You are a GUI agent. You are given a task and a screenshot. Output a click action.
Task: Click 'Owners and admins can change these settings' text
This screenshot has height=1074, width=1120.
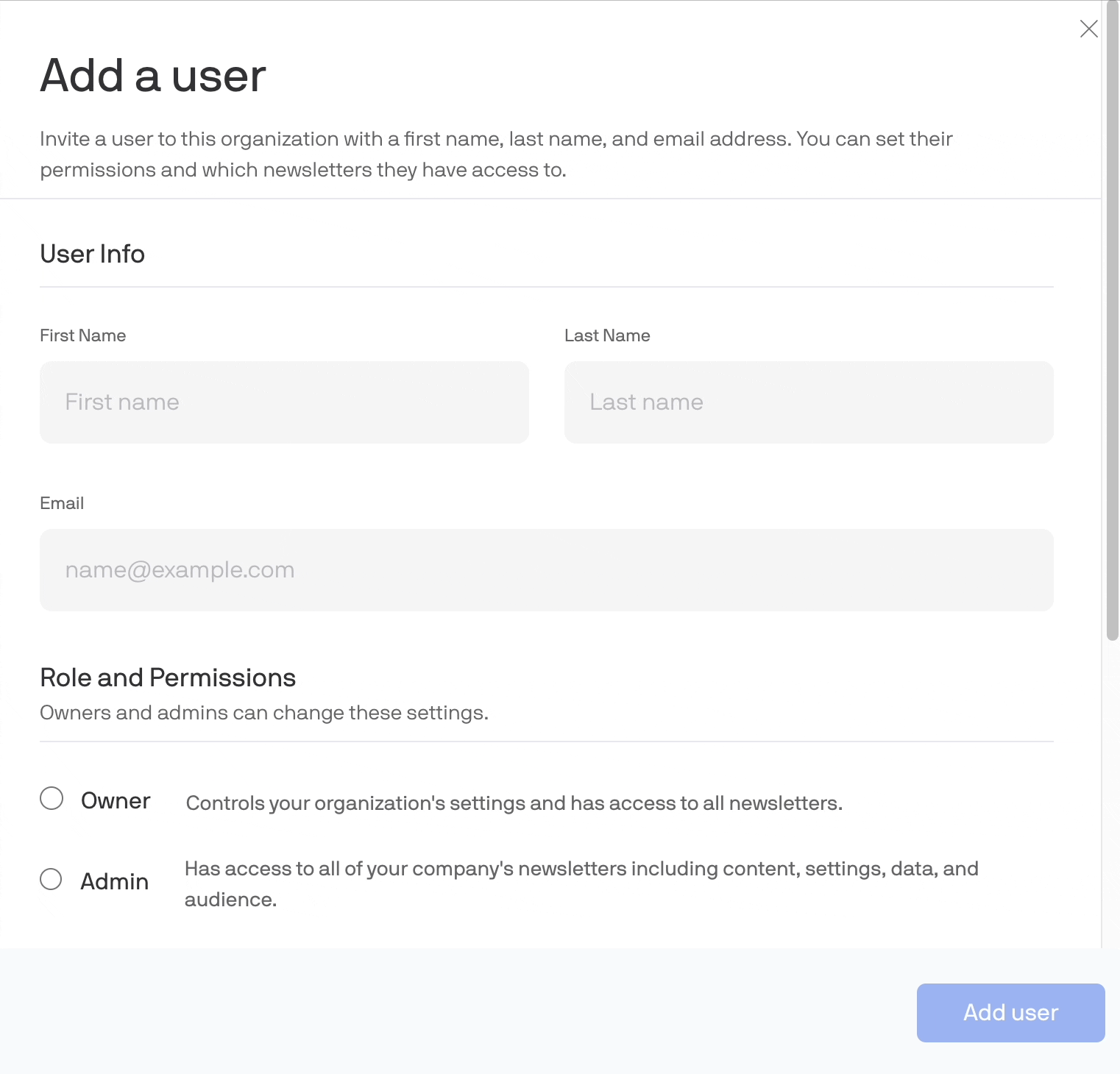(x=264, y=713)
